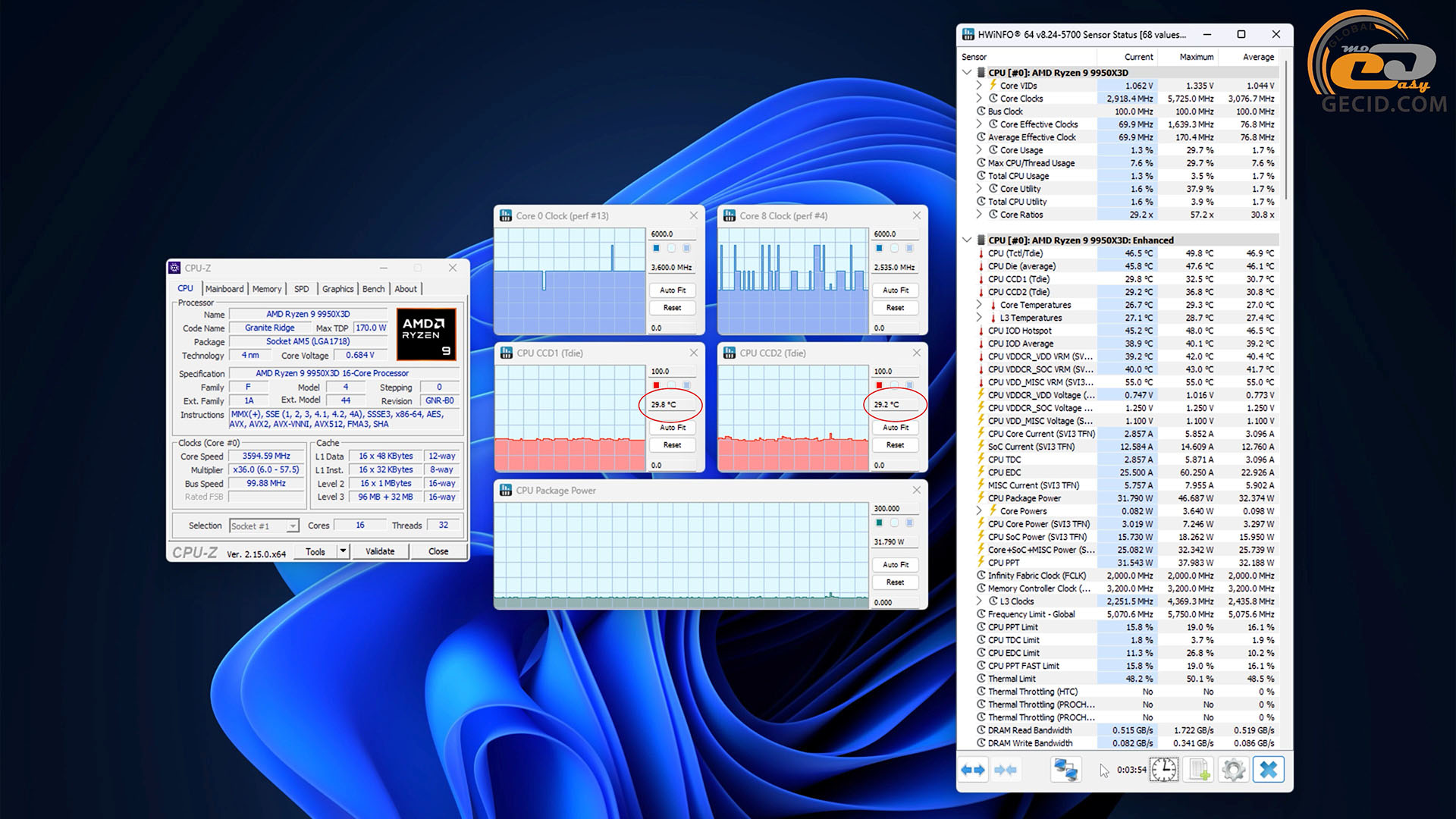Click the icon beside Infinity Fabric Clock (FCLK)
The image size is (1456, 819).
coord(981,576)
